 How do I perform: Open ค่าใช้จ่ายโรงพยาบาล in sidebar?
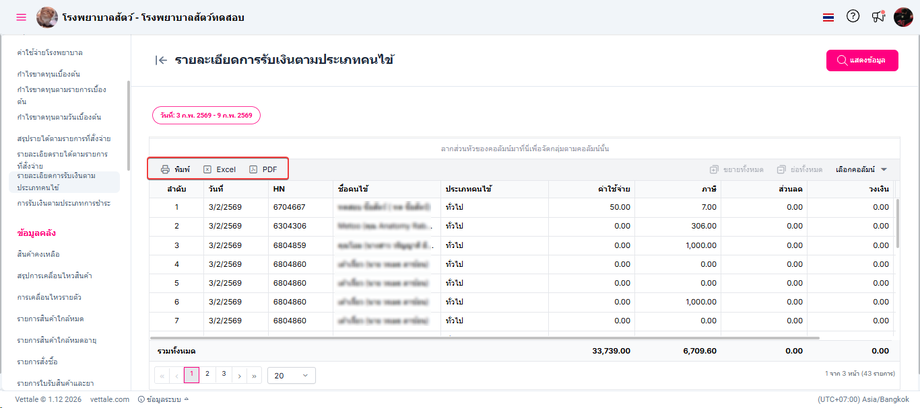coord(50,53)
